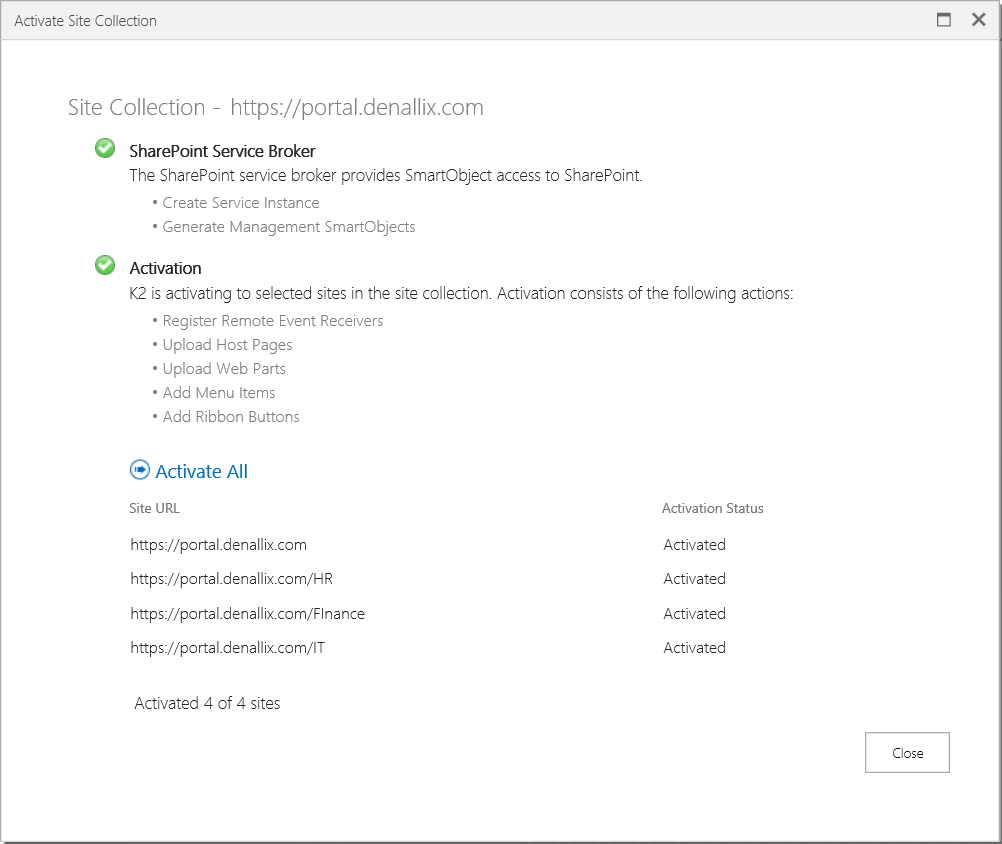1002x844 pixels.
Task: Click the Site URL column header
Action: [155, 509]
